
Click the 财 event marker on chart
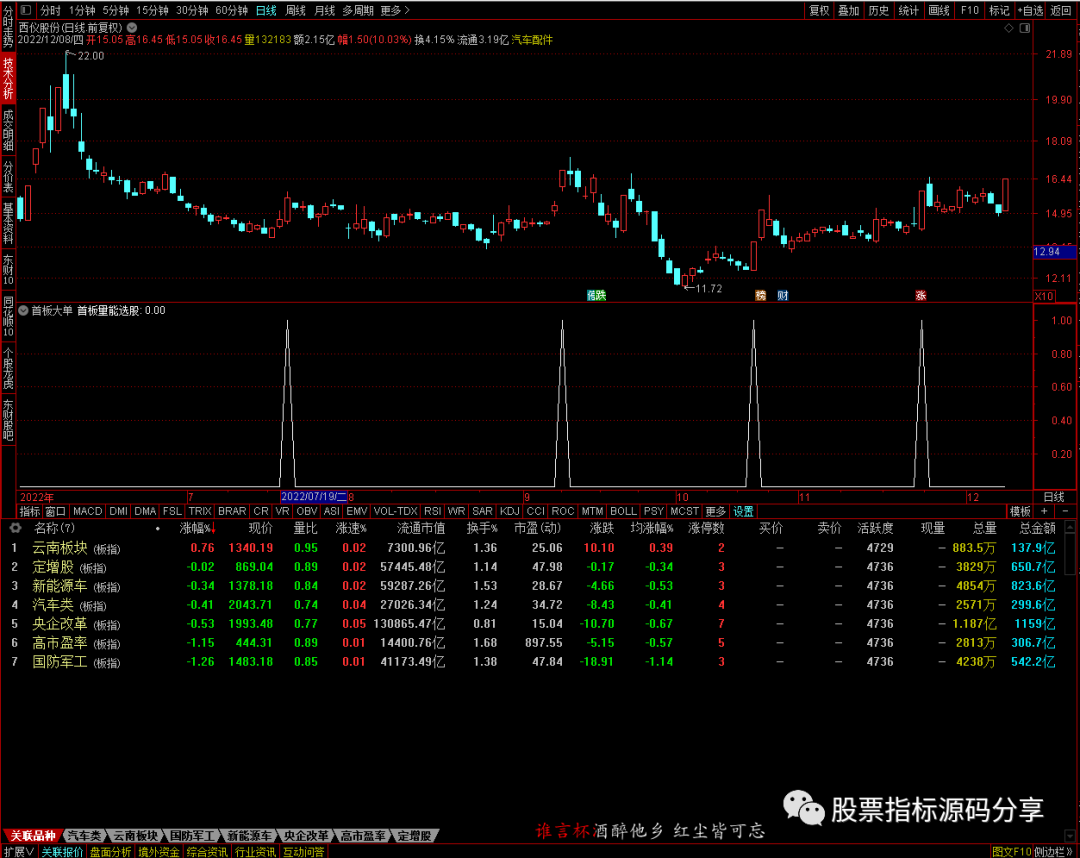click(782, 295)
